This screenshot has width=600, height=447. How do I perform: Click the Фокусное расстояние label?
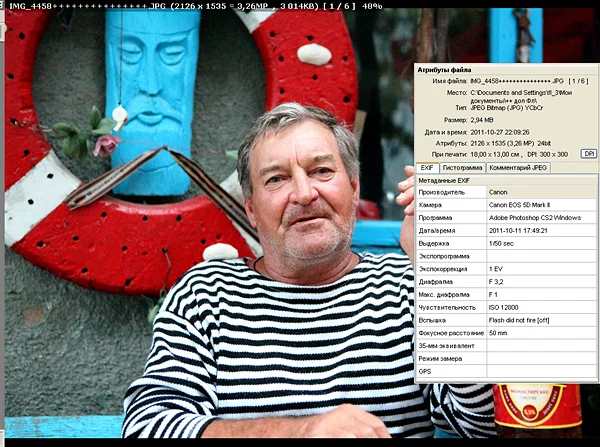coord(451,333)
